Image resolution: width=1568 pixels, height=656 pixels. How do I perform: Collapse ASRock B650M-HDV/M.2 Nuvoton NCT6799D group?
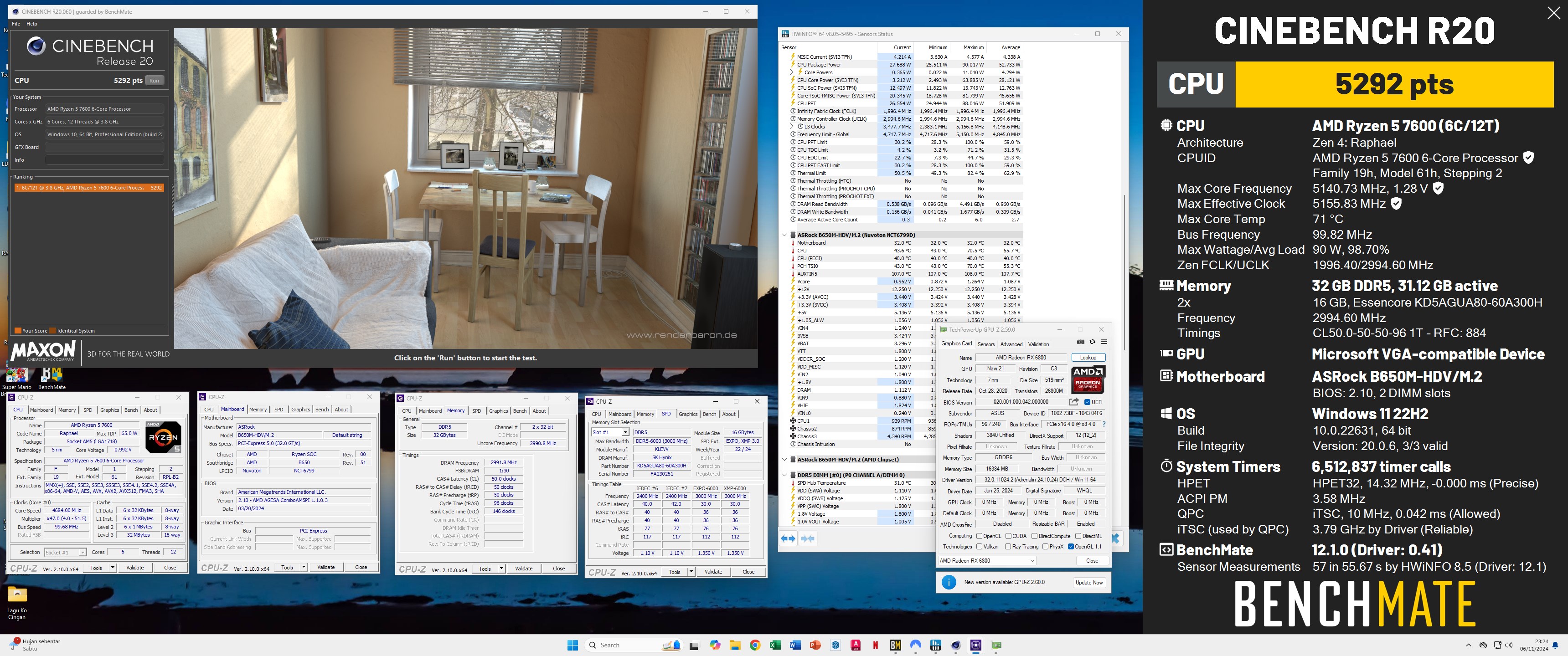click(x=784, y=235)
